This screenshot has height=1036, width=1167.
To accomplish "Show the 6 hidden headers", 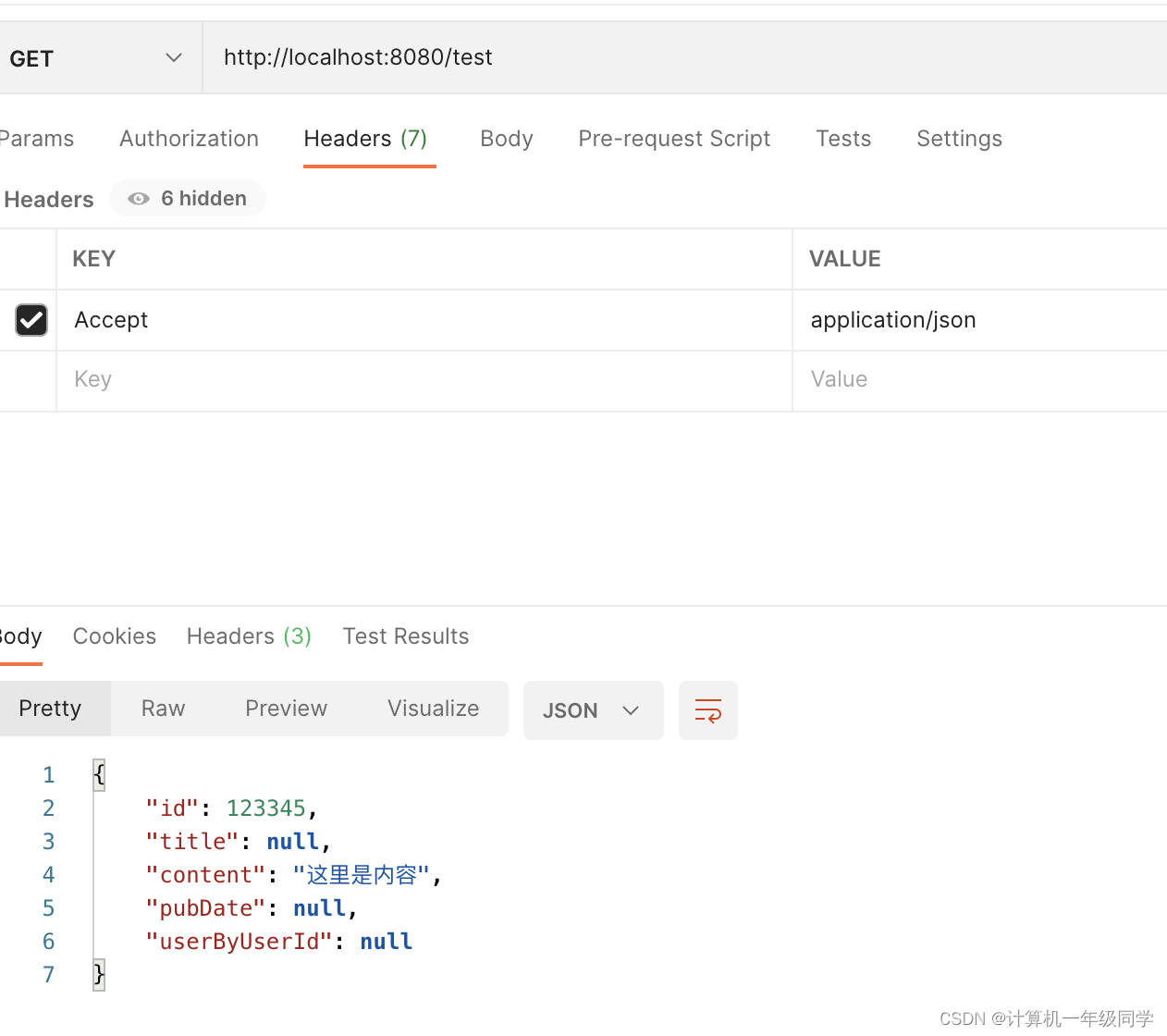I will click(x=188, y=199).
